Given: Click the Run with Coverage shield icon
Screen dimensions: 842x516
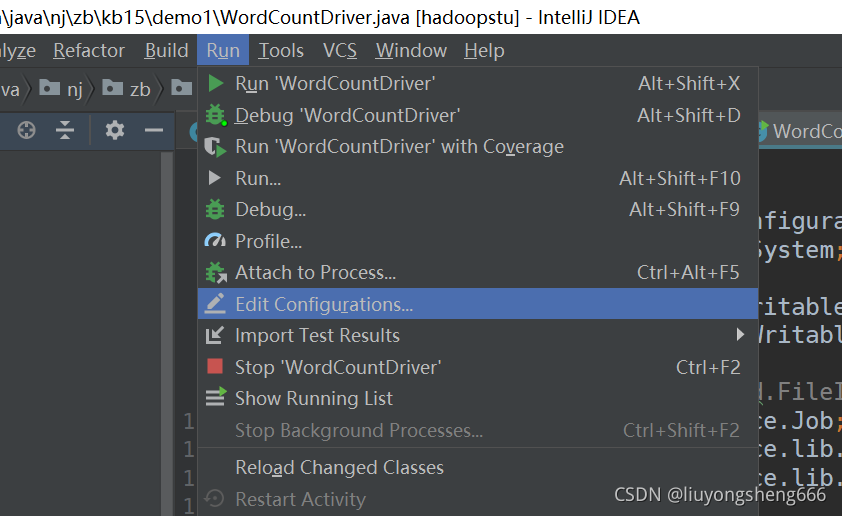Looking at the screenshot, I should [x=215, y=147].
